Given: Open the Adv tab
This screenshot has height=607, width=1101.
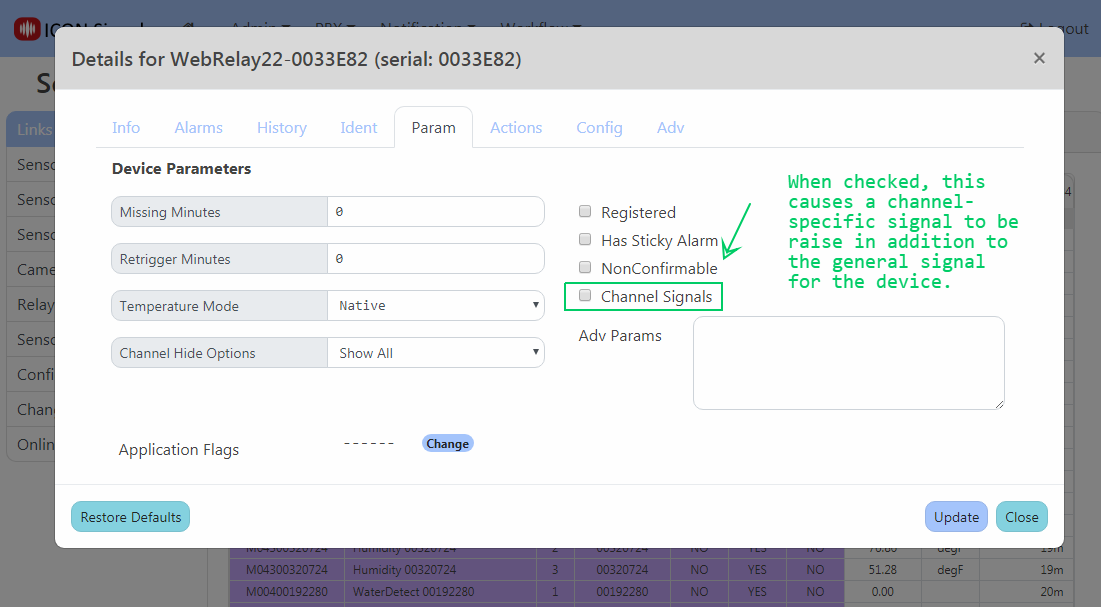Looking at the screenshot, I should tap(670, 128).
